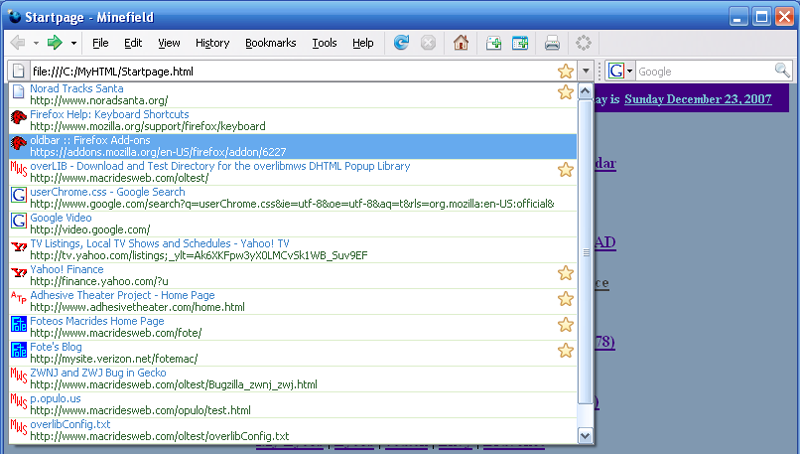Click the Fote favicon beside Foteos Macrides Home Page
Viewport: 800px width, 454px height.
click(19, 324)
